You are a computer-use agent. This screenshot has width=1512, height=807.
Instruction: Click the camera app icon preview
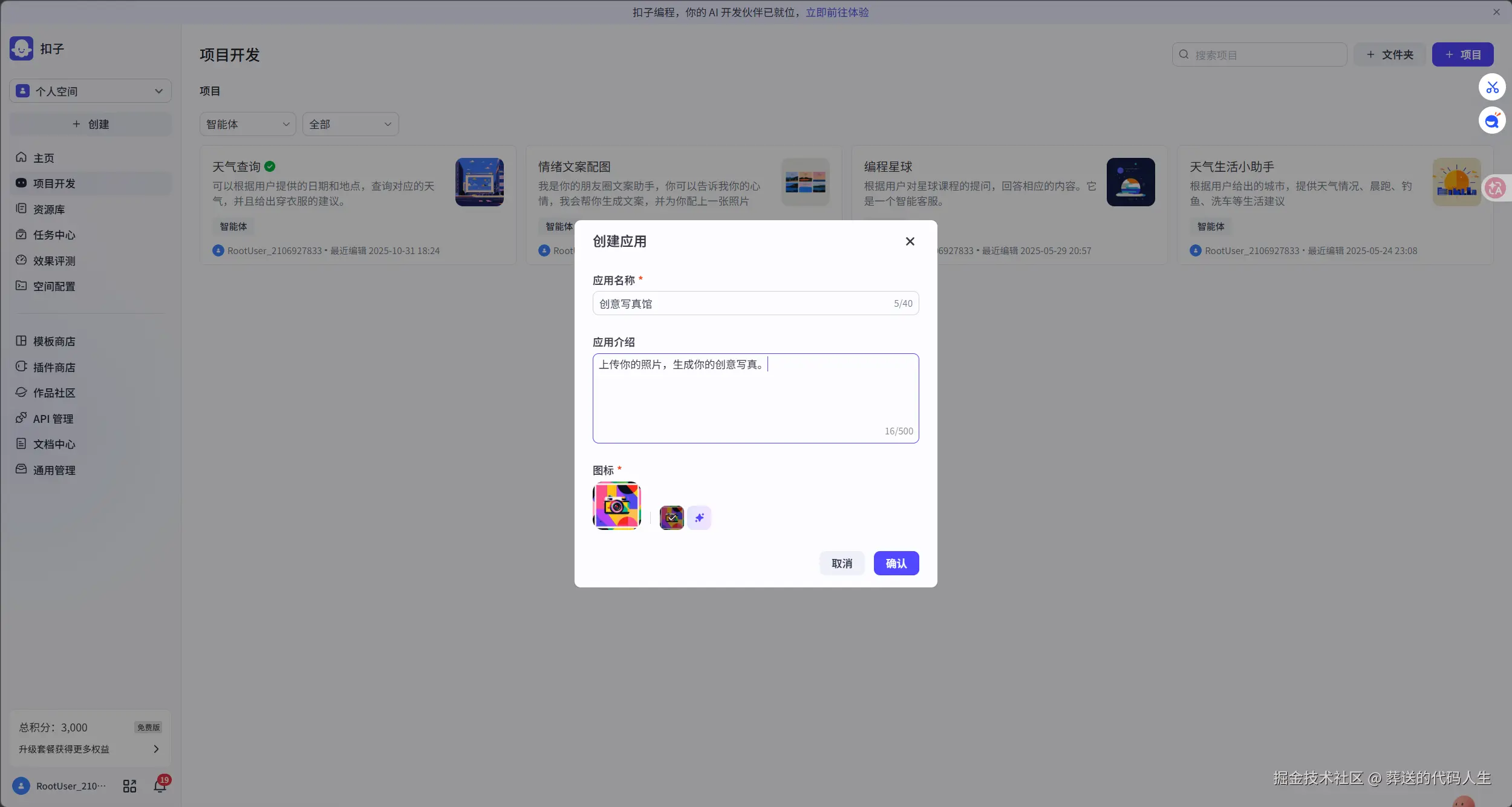(x=617, y=506)
